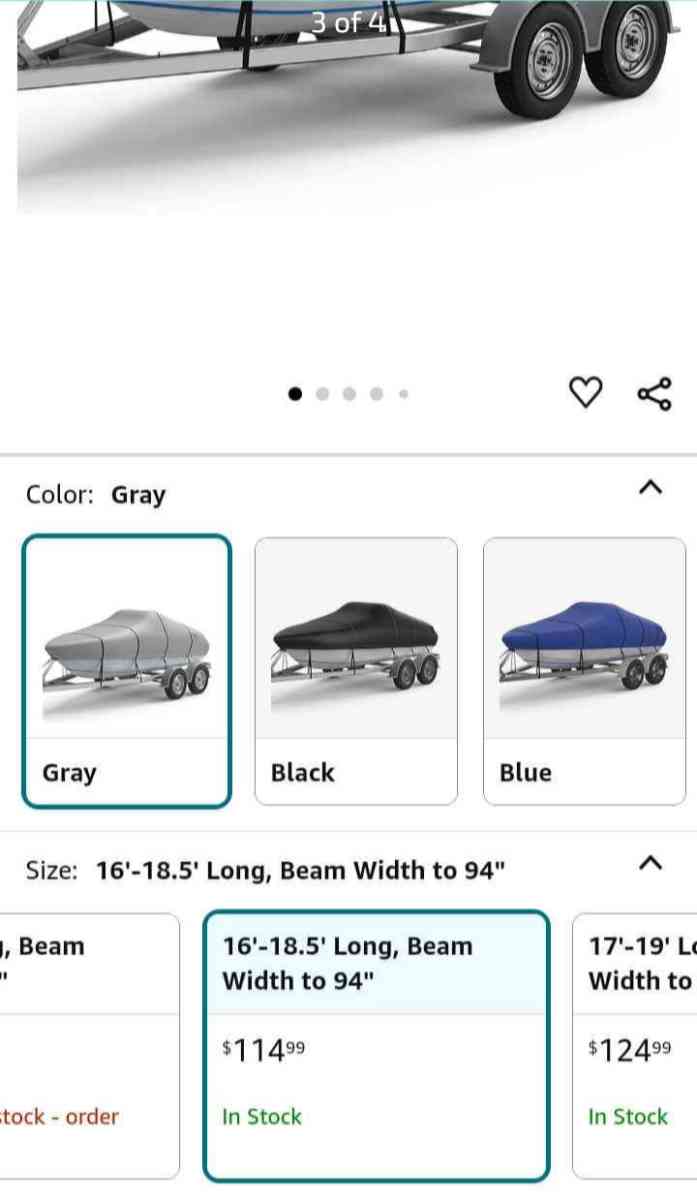View the '3 of 4' image indicator
697x1200 pixels.
[348, 20]
